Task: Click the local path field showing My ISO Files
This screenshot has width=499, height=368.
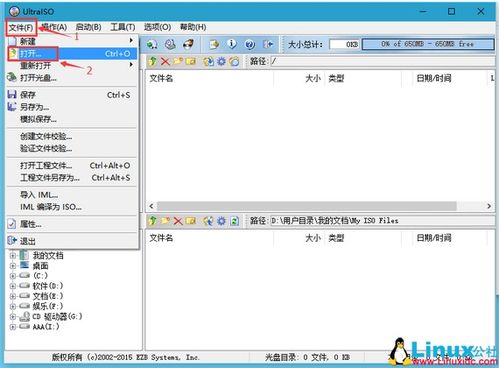Action: click(x=382, y=221)
